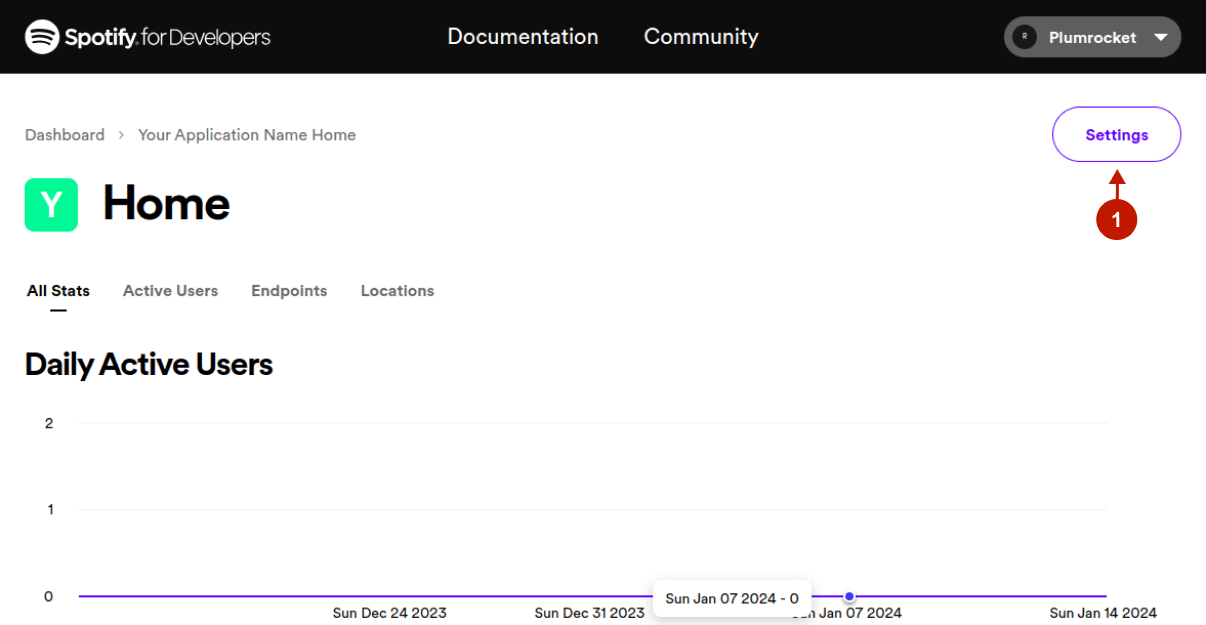
Task: Show the Locations tab
Action: (397, 291)
